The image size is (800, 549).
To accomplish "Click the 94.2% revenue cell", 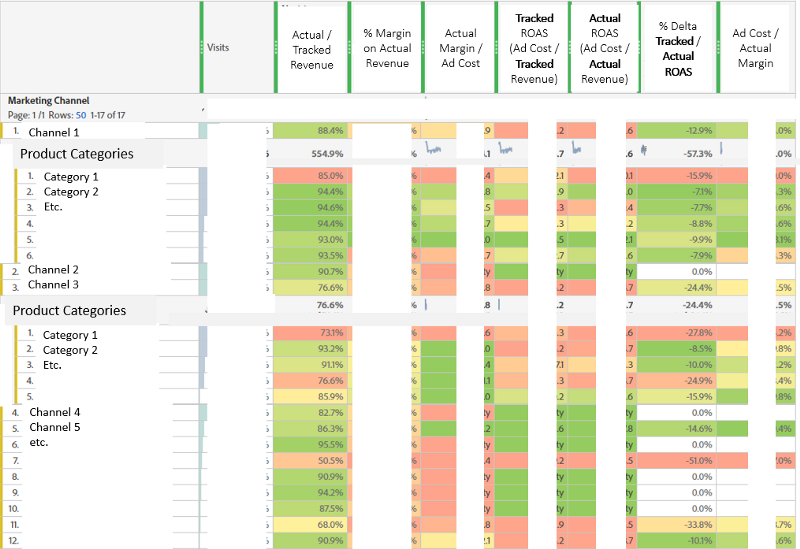I will (x=310, y=492).
